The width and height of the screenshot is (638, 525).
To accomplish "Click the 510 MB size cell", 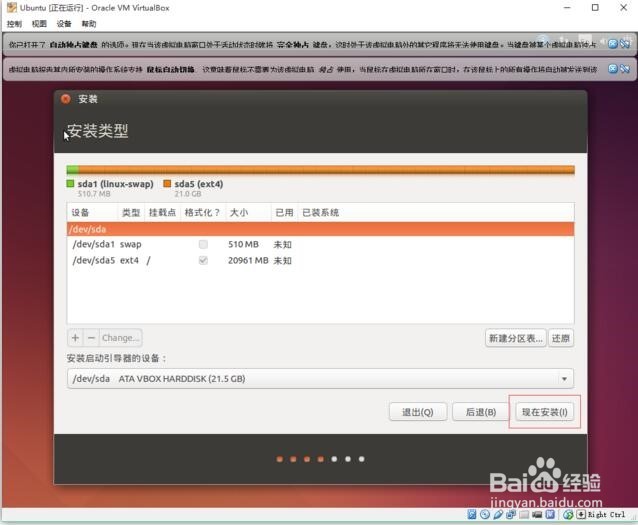I will point(243,244).
